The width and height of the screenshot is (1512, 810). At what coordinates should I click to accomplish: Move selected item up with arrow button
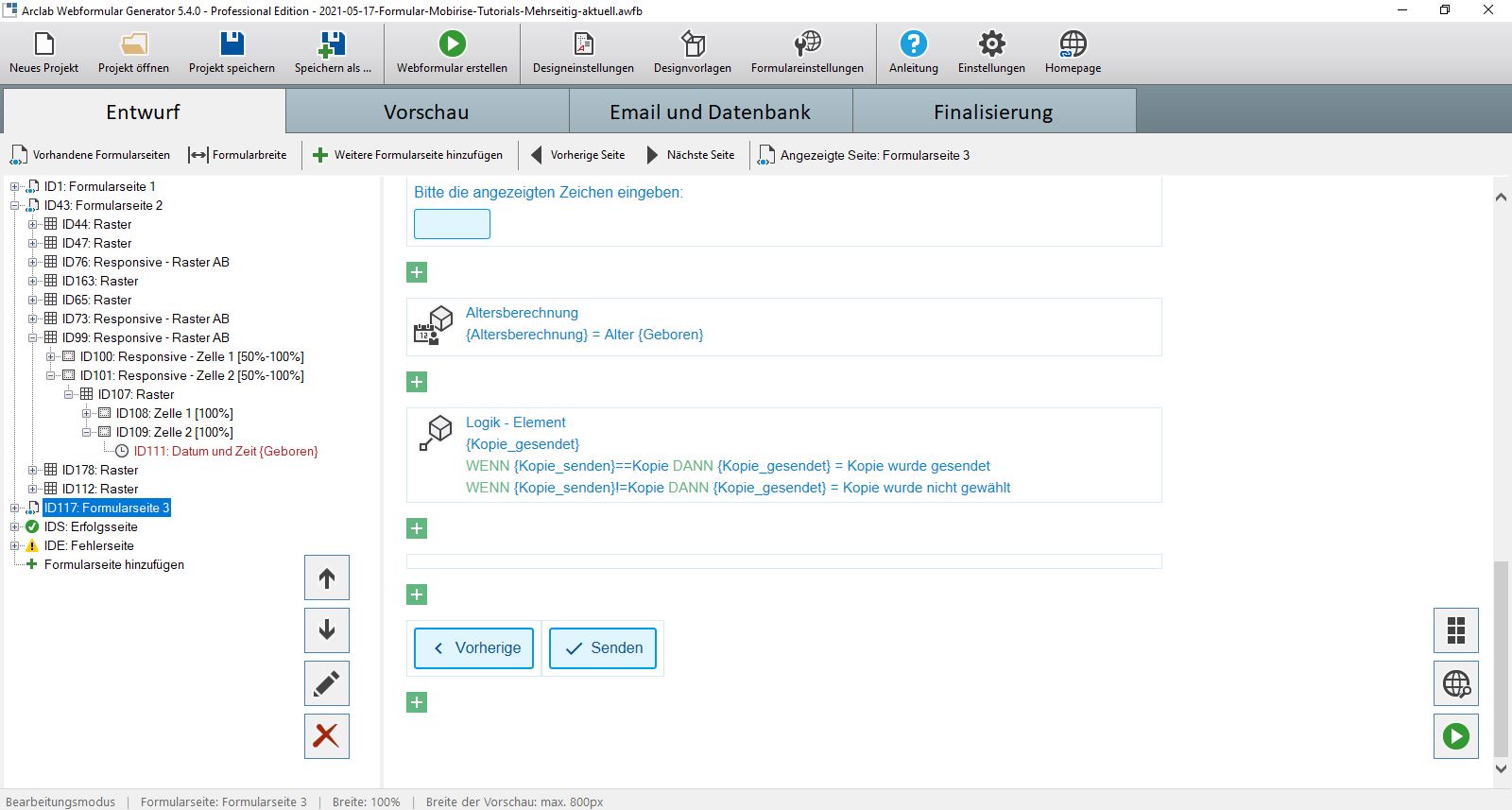coord(327,577)
